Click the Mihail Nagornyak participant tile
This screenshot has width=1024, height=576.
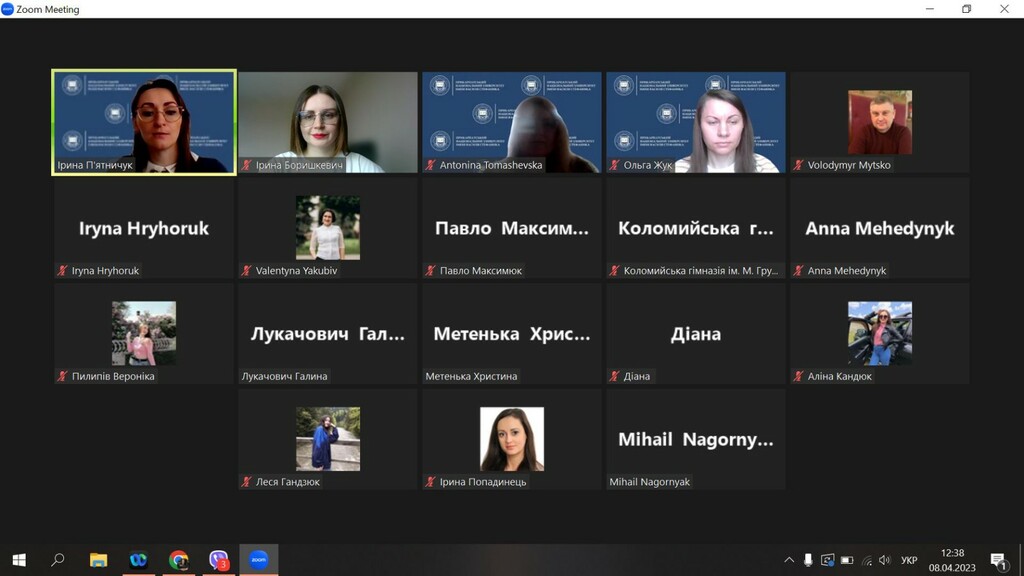tap(696, 439)
